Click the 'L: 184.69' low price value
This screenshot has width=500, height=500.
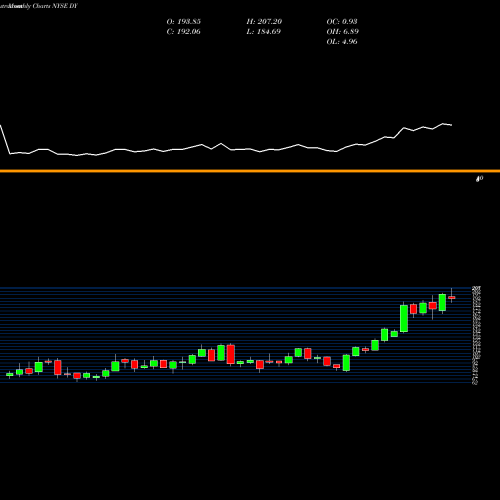pos(264,32)
